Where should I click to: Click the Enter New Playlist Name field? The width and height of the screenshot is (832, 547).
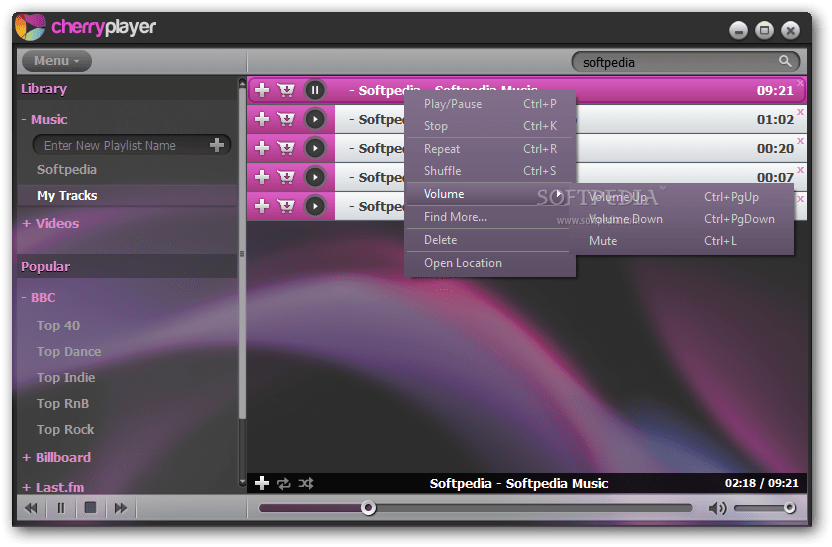(122, 145)
